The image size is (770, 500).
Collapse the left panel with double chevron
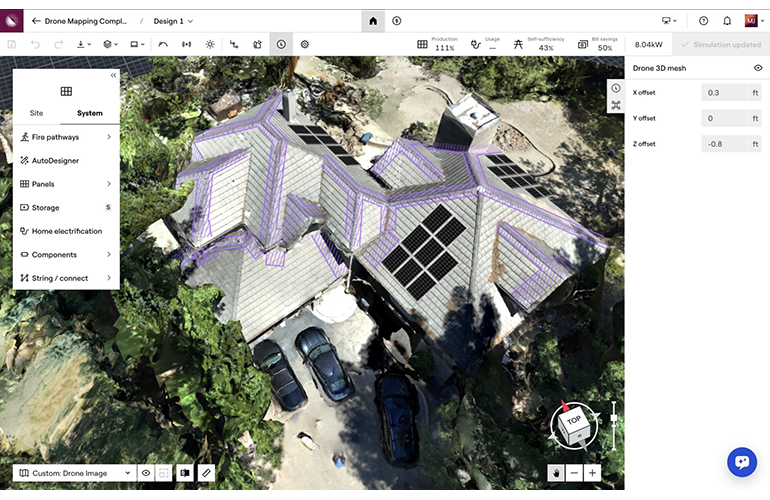pos(113,75)
